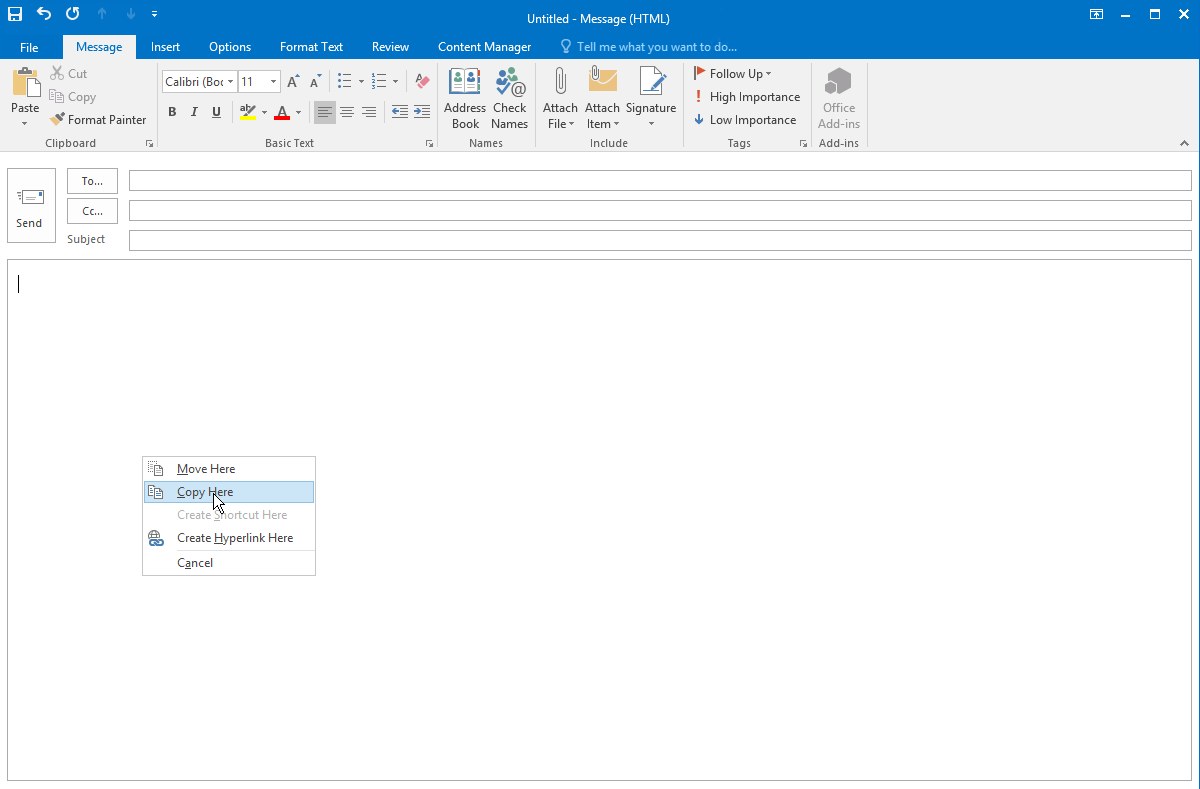1200x789 pixels.
Task: Click the Save icon in the quick access toolbar
Action: click(x=15, y=14)
